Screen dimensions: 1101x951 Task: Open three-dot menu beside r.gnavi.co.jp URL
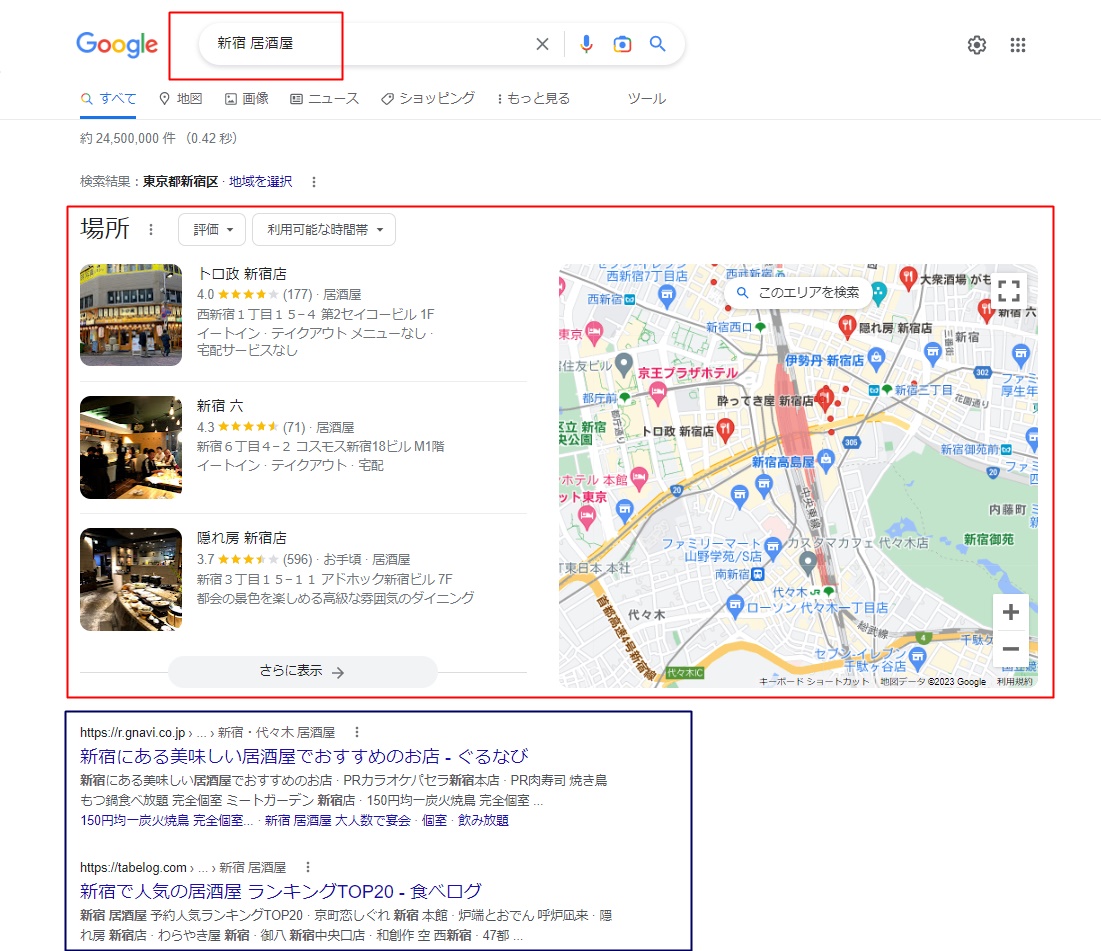[x=357, y=732]
